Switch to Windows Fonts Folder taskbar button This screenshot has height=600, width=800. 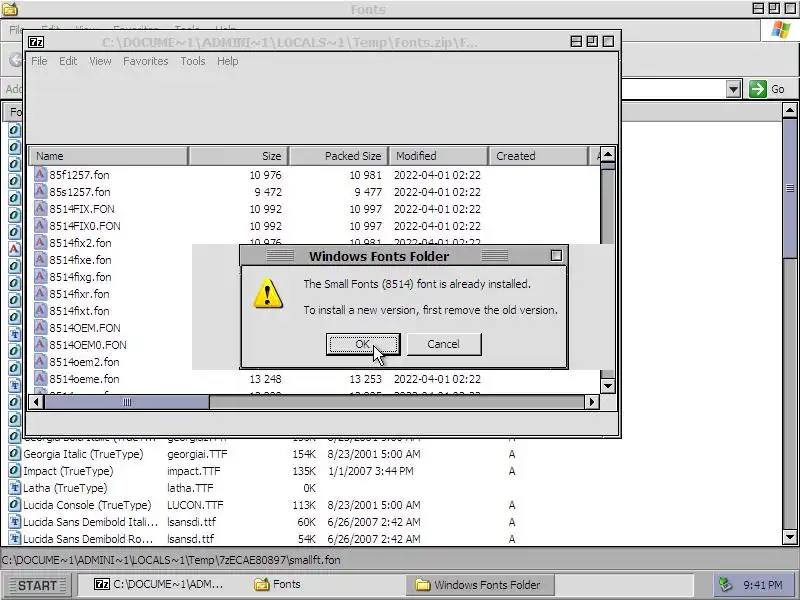[x=480, y=585]
